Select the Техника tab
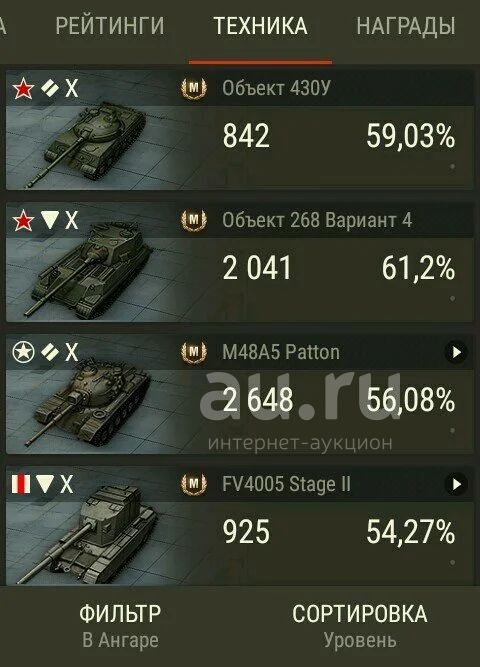This screenshot has height=667, width=480. (x=260, y=26)
